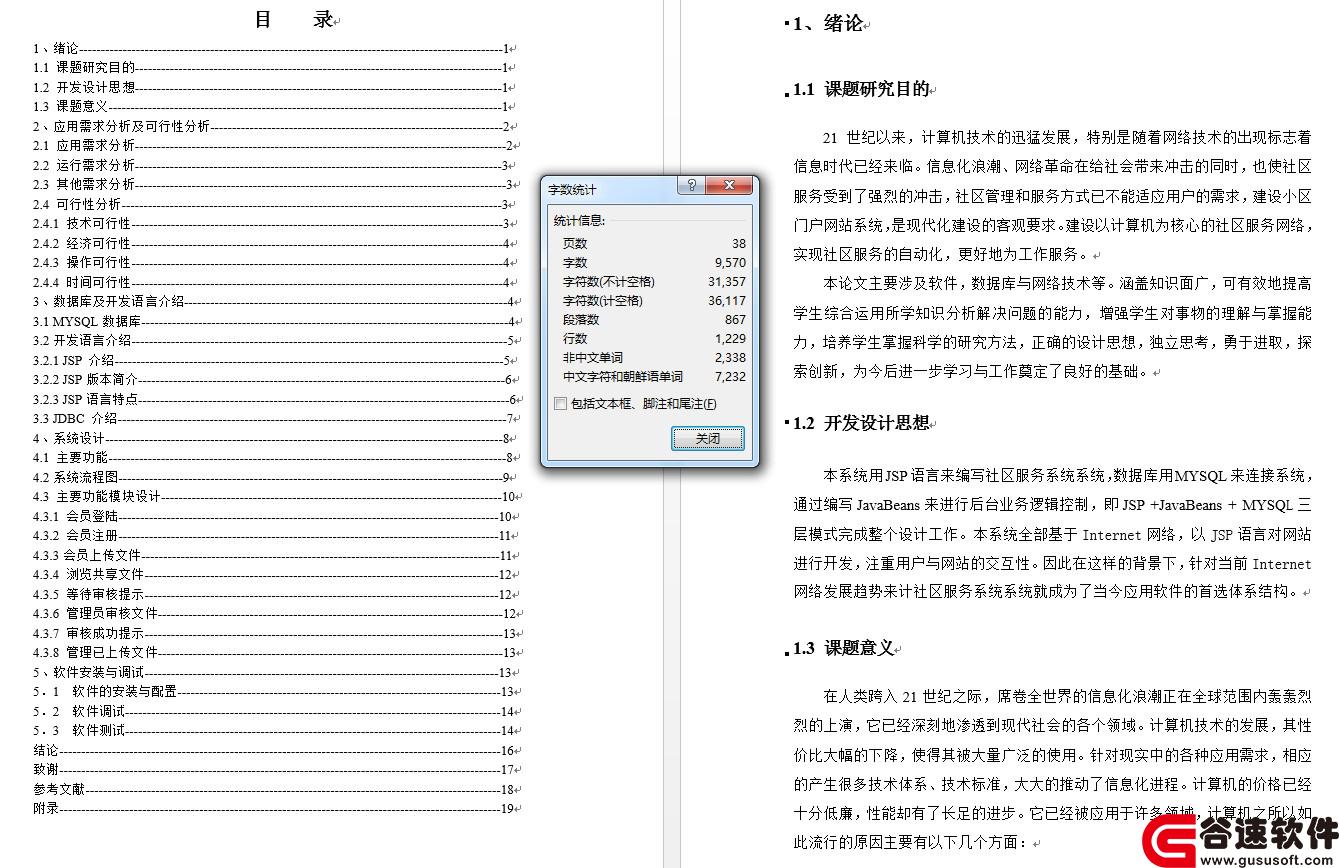The image size is (1339, 868).
Task: Open TOC entry 附录
Action: coord(277,809)
